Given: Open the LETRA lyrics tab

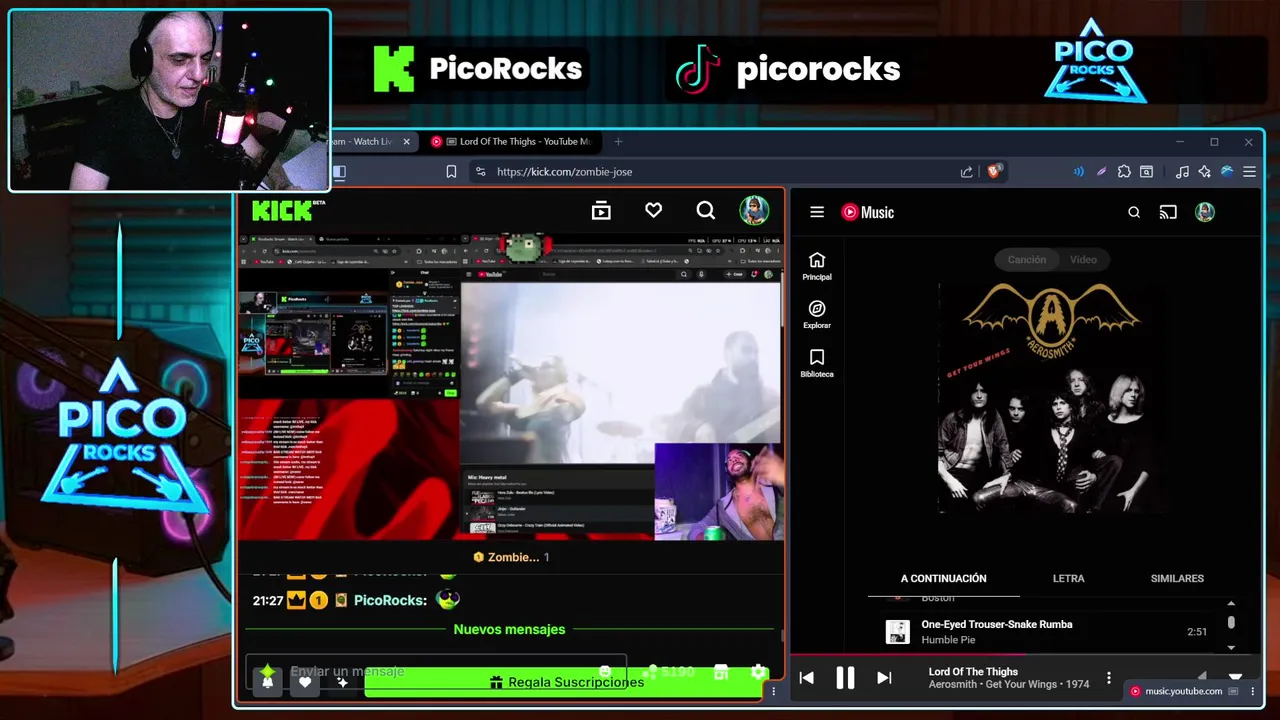Looking at the screenshot, I should (x=1068, y=578).
